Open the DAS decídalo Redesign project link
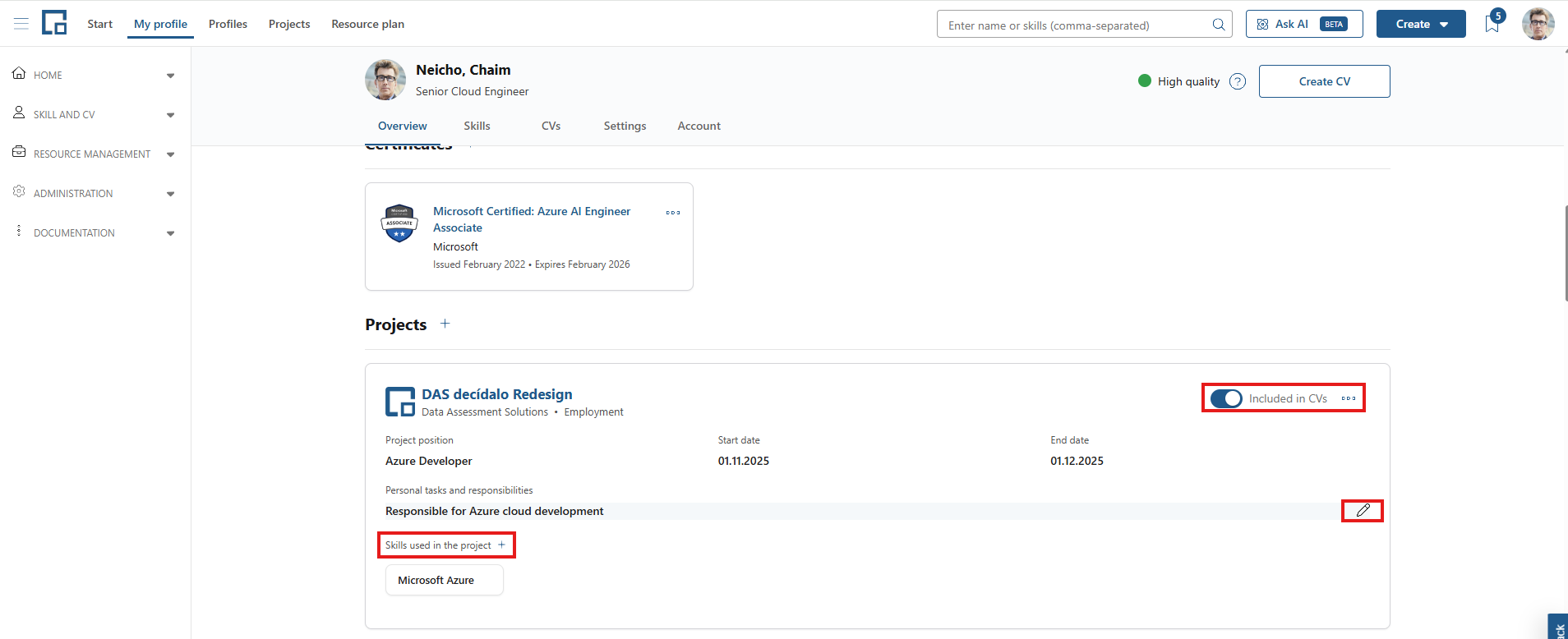1568x639 pixels. 497,394
